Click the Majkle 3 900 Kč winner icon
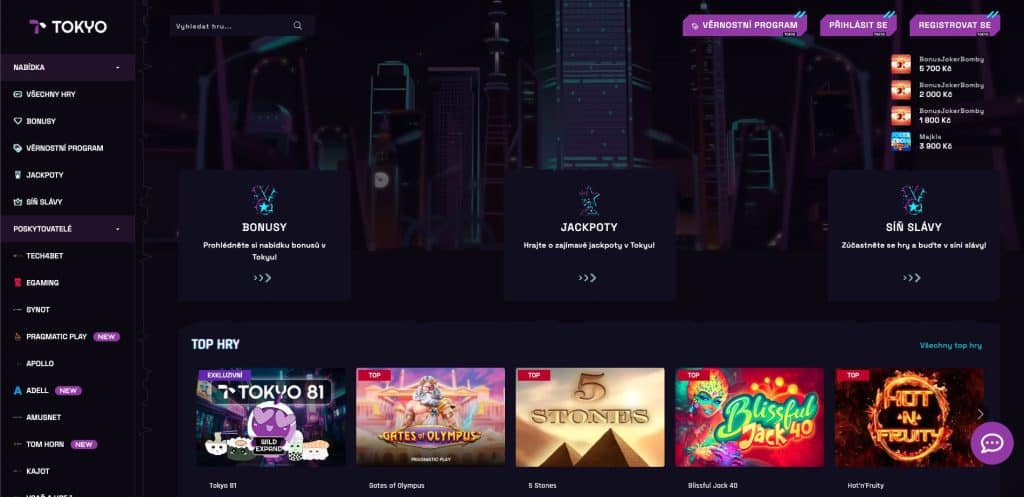1024x497 pixels. 901,142
